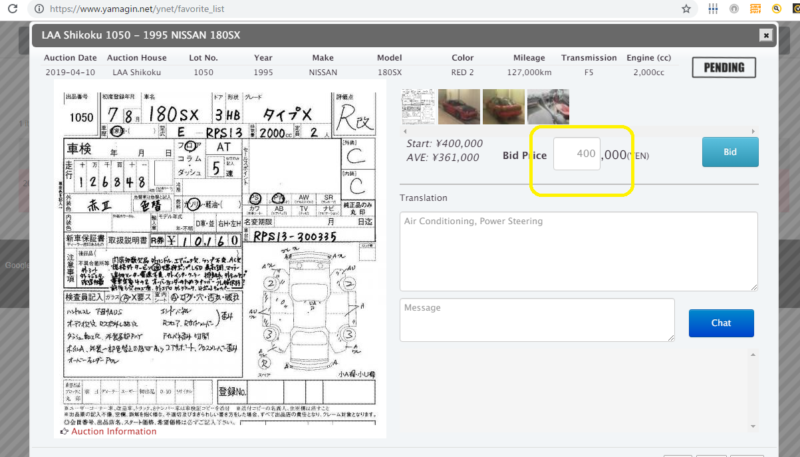
Task: Click the thumbnail strip right arrow
Action: 753,131
